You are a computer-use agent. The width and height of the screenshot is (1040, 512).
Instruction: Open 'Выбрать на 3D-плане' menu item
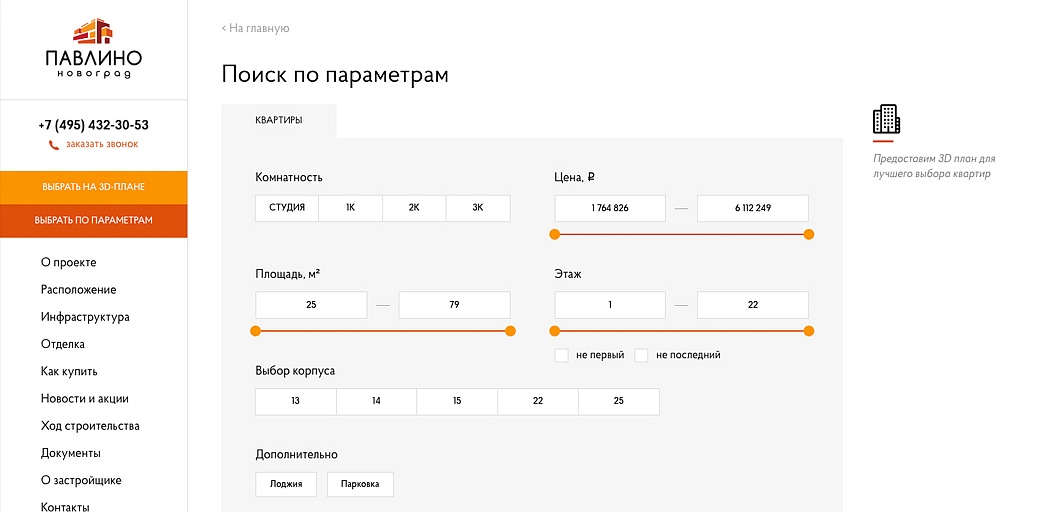tap(94, 187)
